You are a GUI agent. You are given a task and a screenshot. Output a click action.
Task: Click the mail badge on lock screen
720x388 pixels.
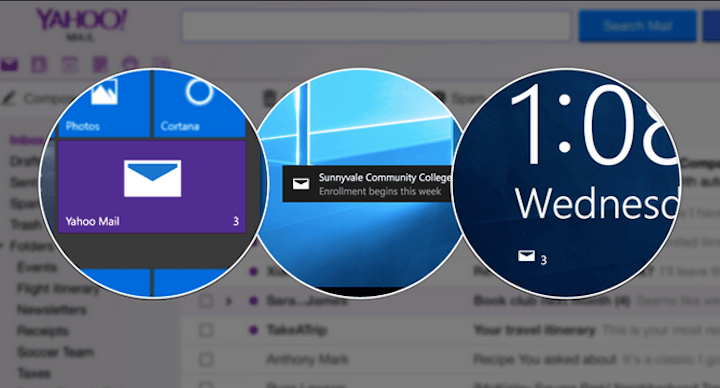click(x=532, y=257)
